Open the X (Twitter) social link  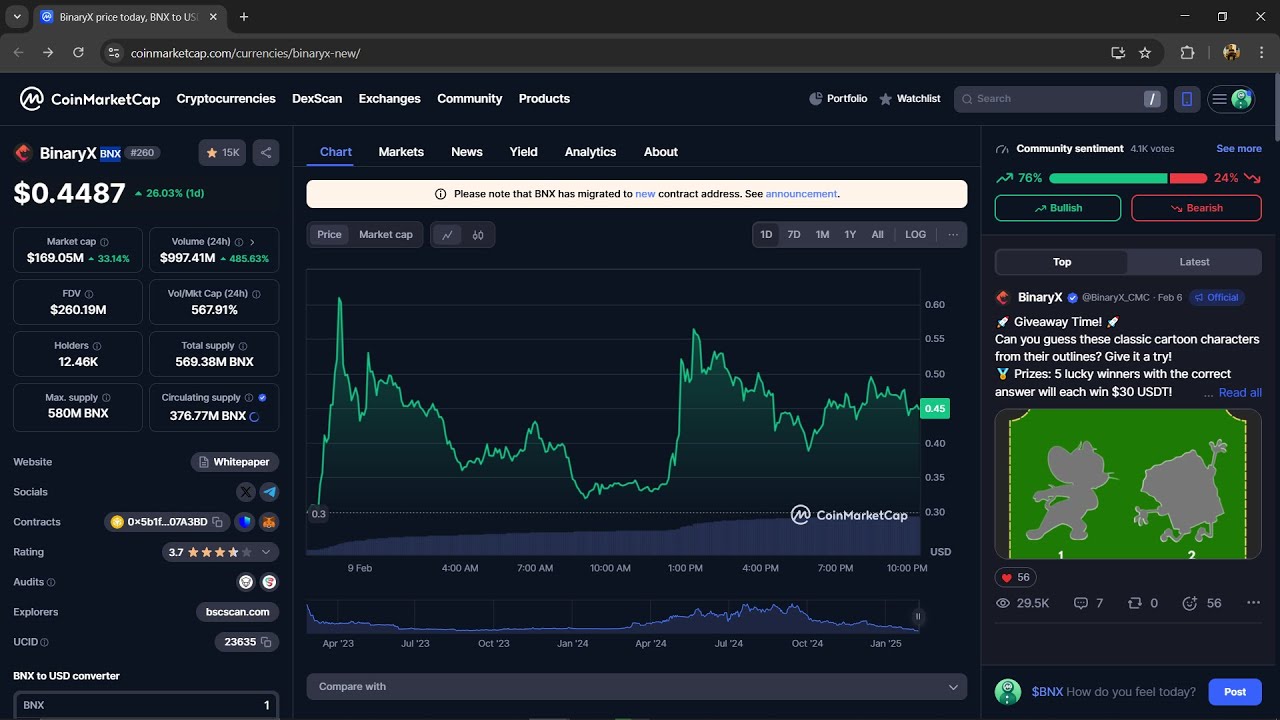(245, 492)
